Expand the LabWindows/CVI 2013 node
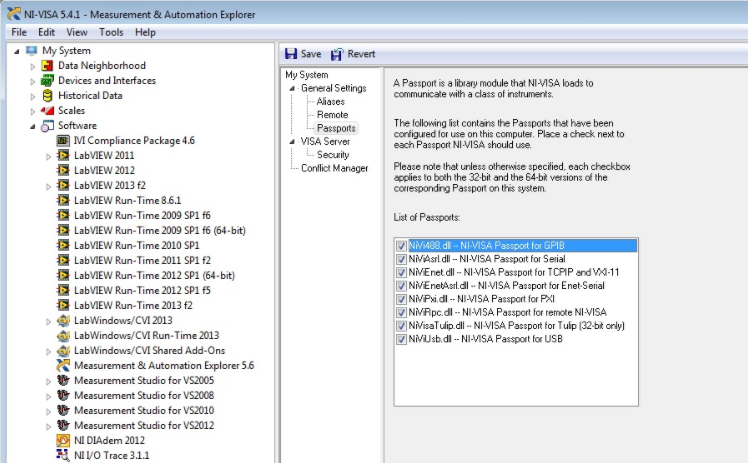 [x=48, y=321]
